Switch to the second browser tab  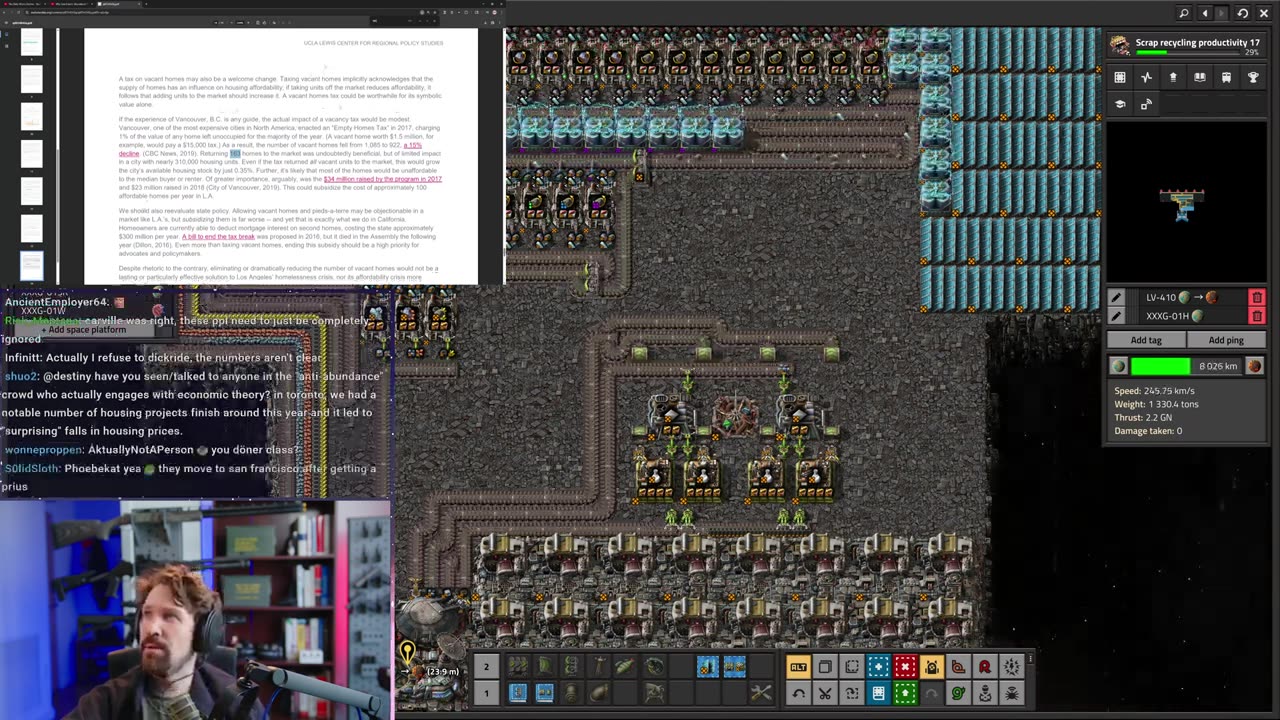point(70,4)
